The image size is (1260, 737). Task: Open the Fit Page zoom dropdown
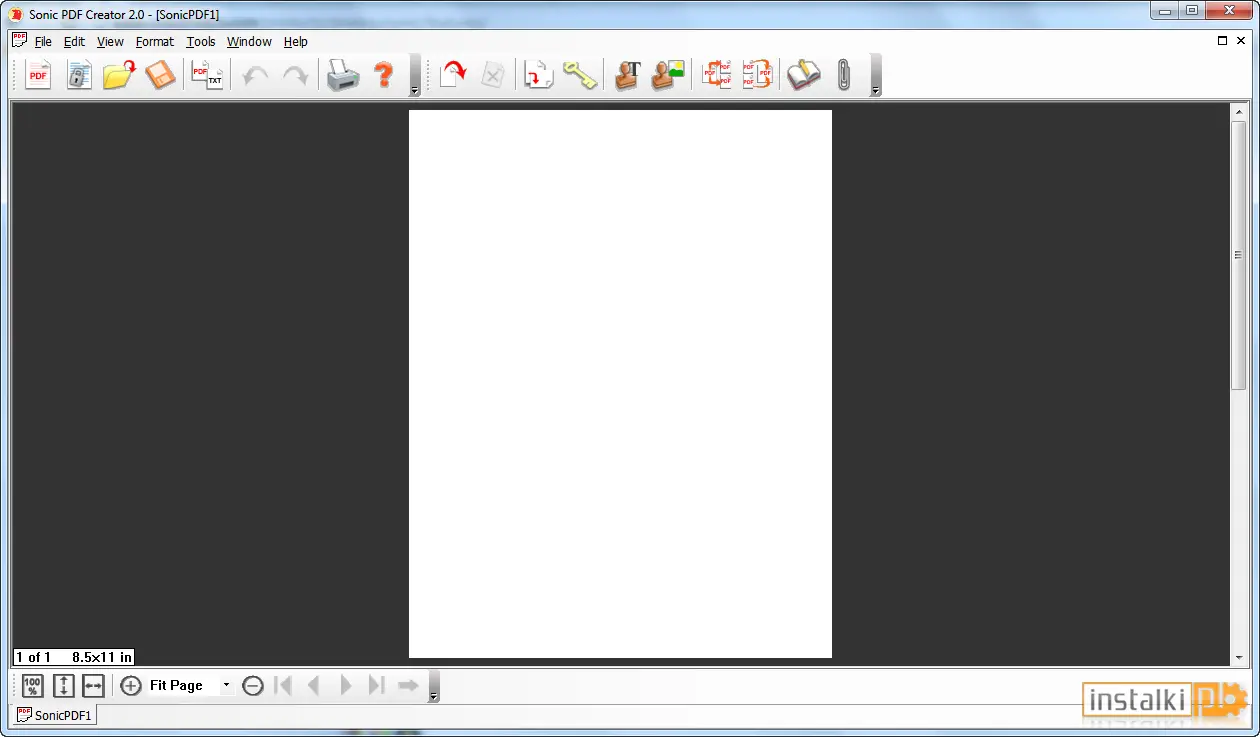(x=226, y=686)
